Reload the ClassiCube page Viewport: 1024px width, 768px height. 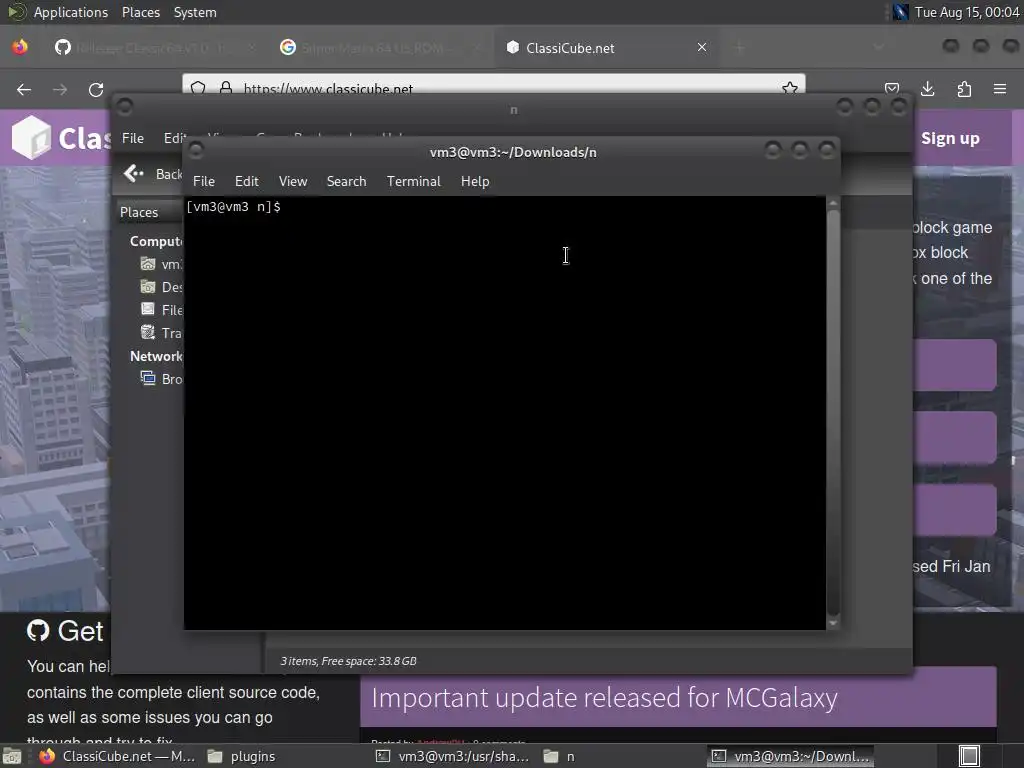pyautogui.click(x=96, y=89)
